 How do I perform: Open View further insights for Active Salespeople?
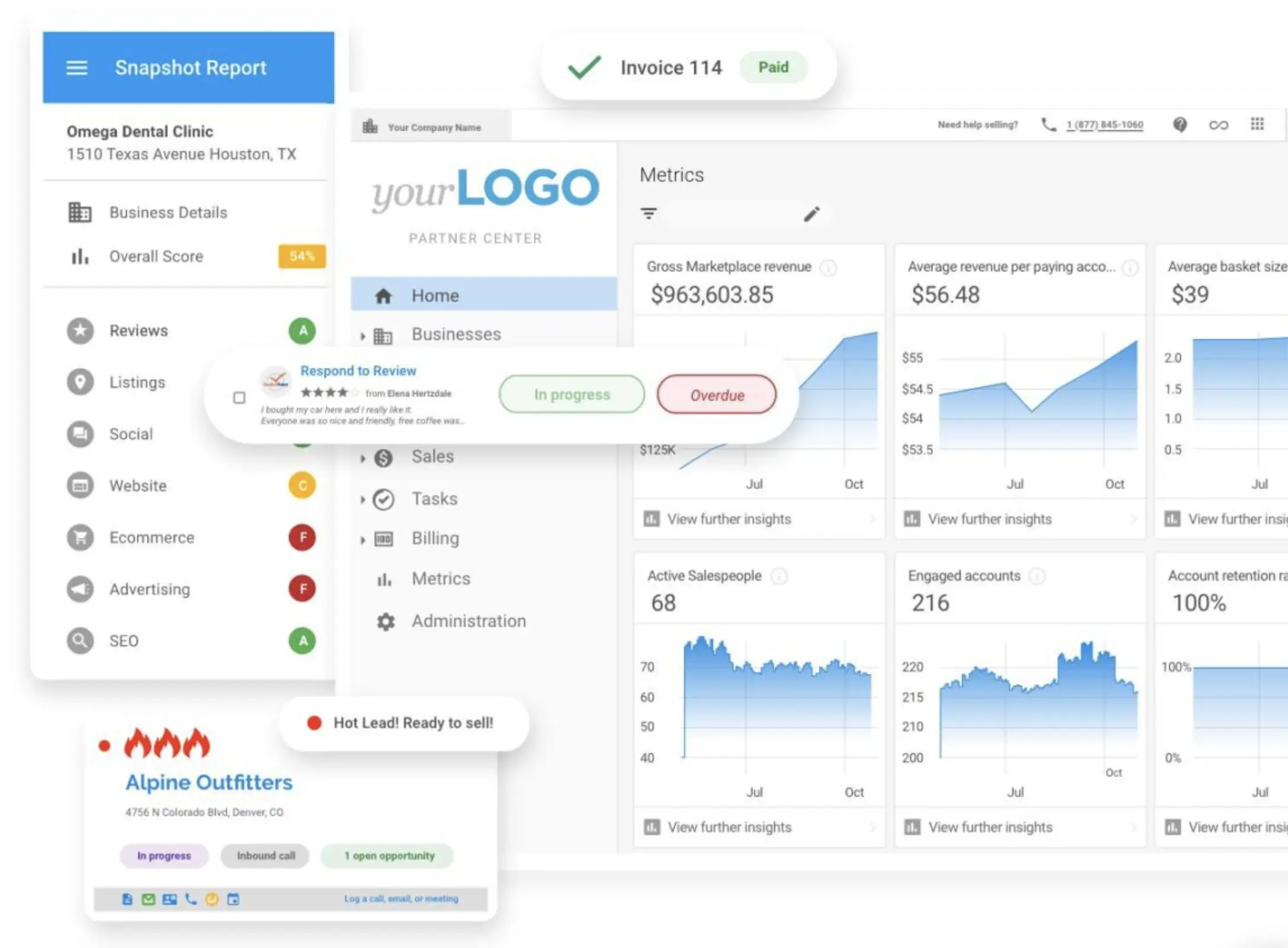tap(729, 827)
